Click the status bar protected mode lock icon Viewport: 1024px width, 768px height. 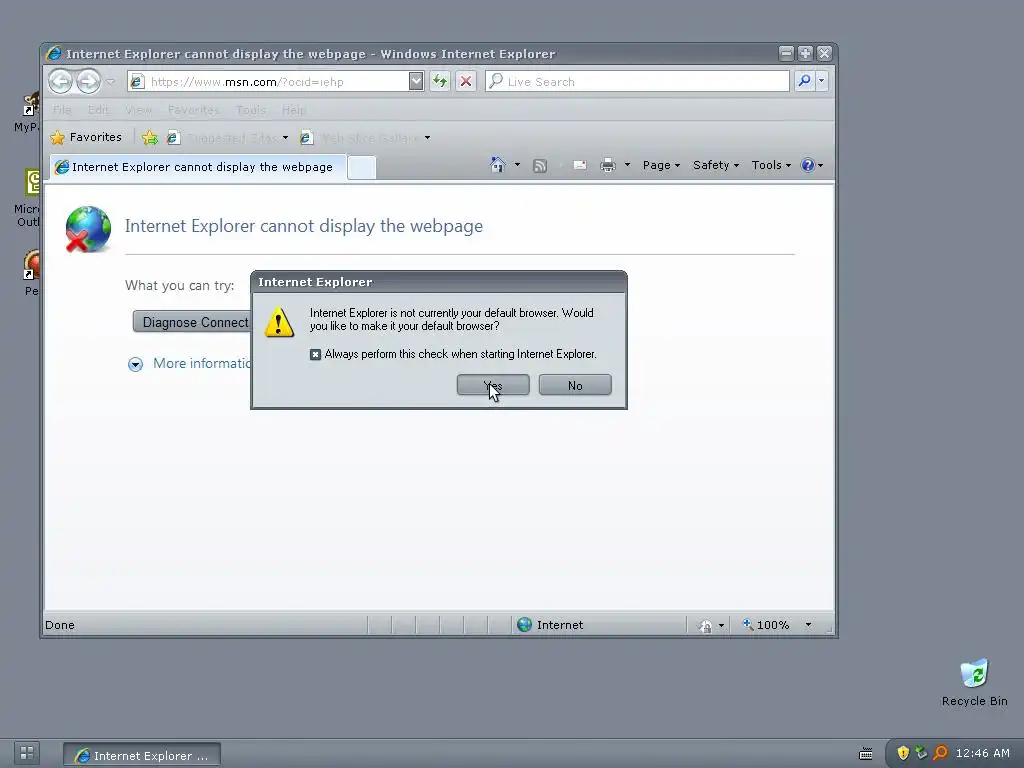pyautogui.click(x=705, y=626)
